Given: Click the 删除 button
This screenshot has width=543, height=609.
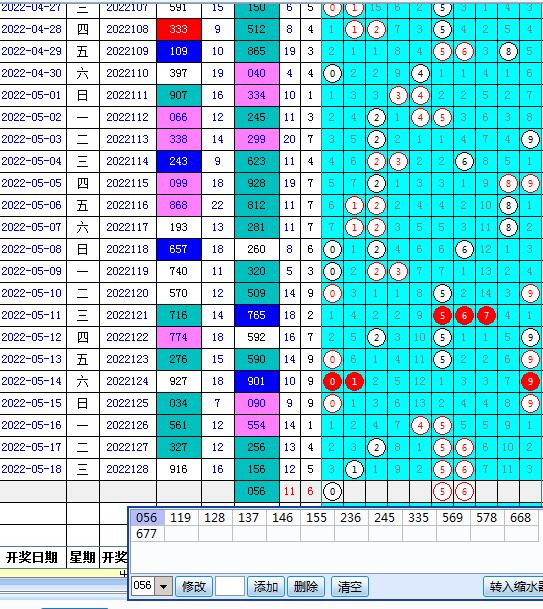Looking at the screenshot, I should tap(306, 586).
